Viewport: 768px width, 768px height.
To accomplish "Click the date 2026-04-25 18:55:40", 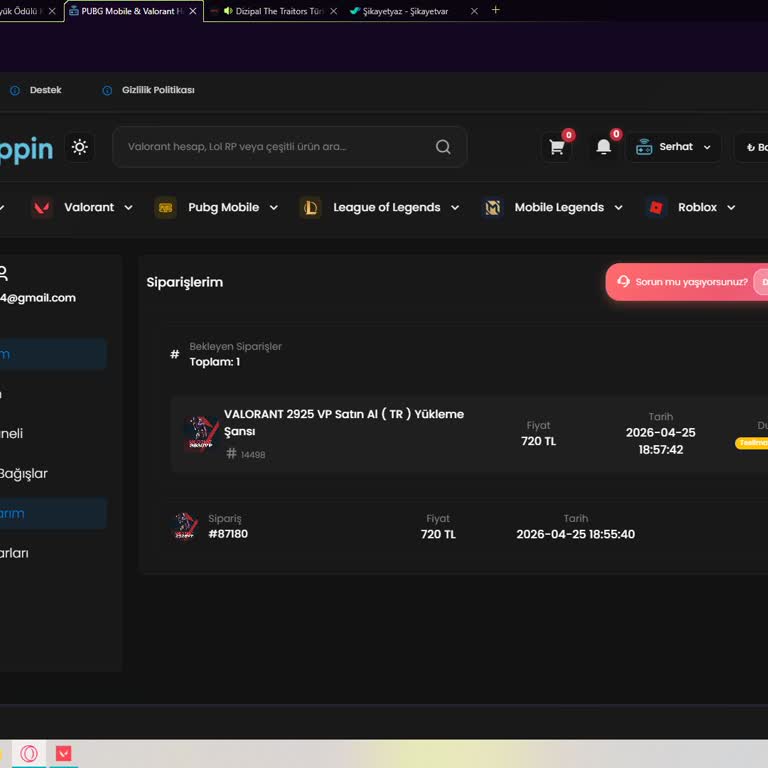I will [576, 534].
